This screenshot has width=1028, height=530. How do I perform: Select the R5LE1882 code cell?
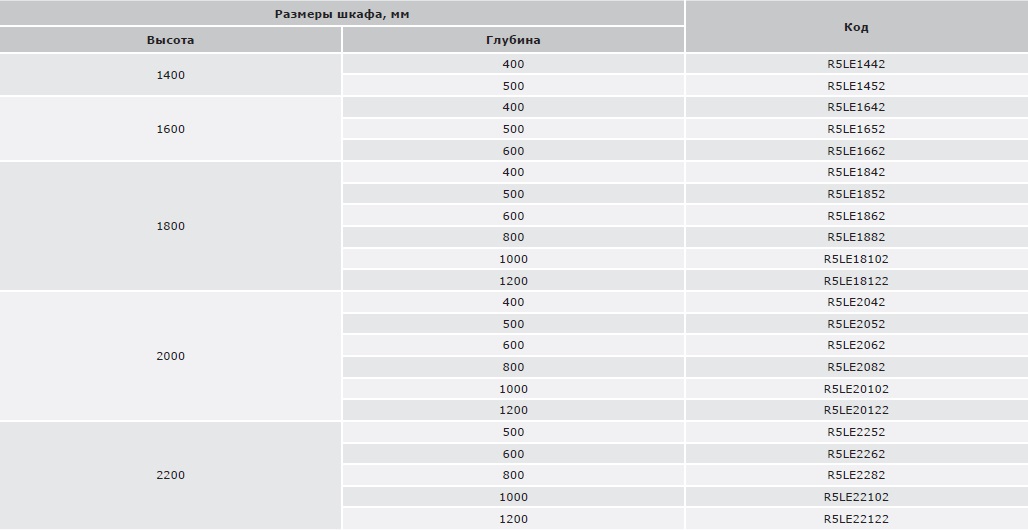856,237
